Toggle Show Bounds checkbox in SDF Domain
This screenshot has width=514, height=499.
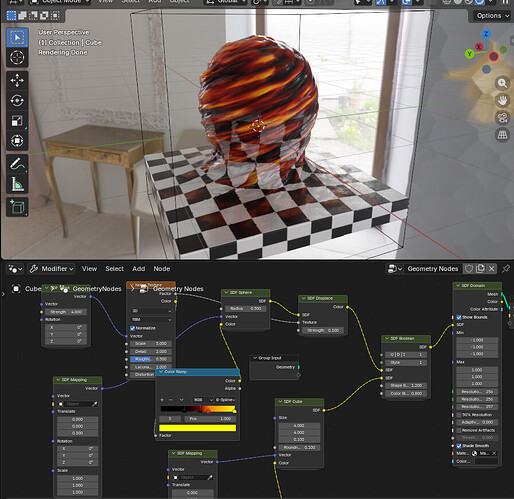[x=459, y=317]
